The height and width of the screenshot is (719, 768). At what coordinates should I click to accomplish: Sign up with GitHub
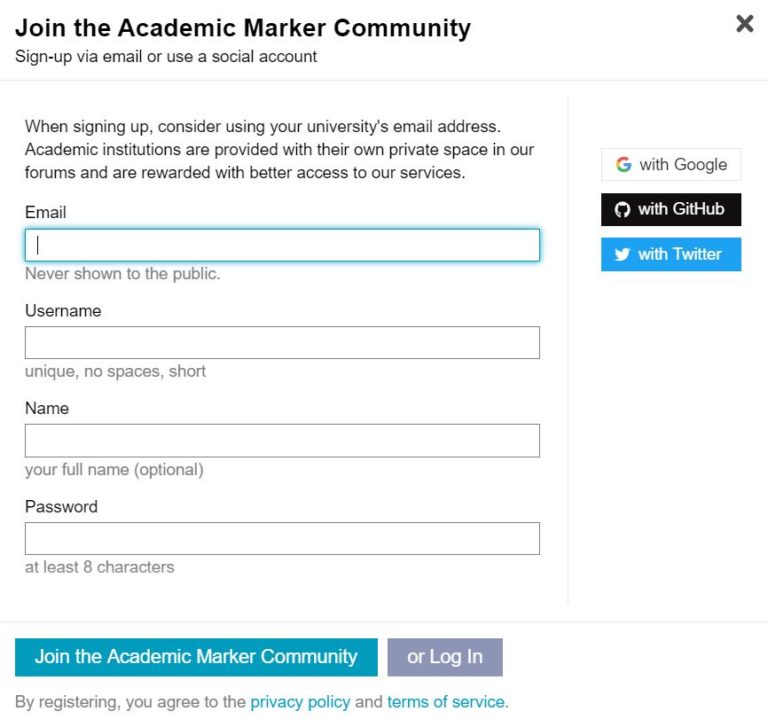point(671,210)
